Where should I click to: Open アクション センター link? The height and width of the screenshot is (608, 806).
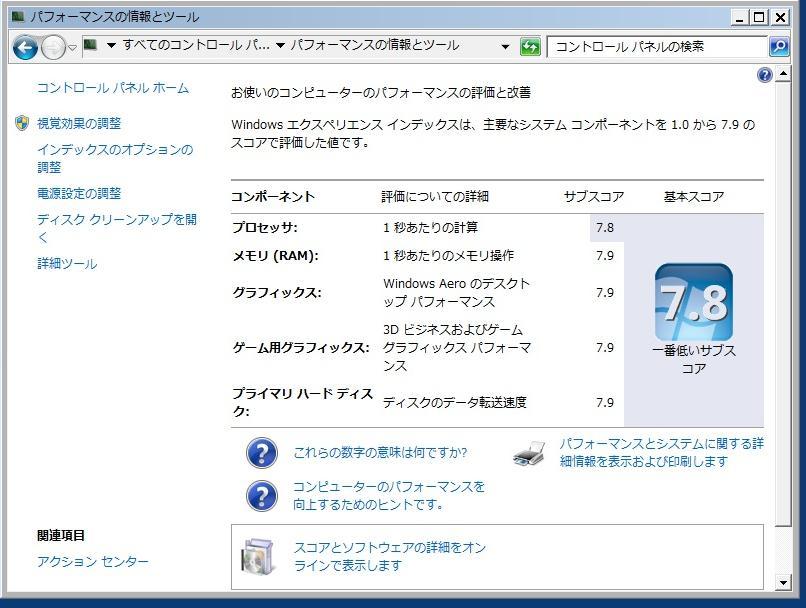[93, 561]
